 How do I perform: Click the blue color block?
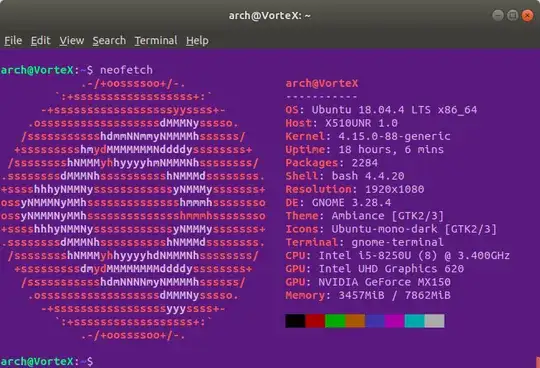point(375,321)
